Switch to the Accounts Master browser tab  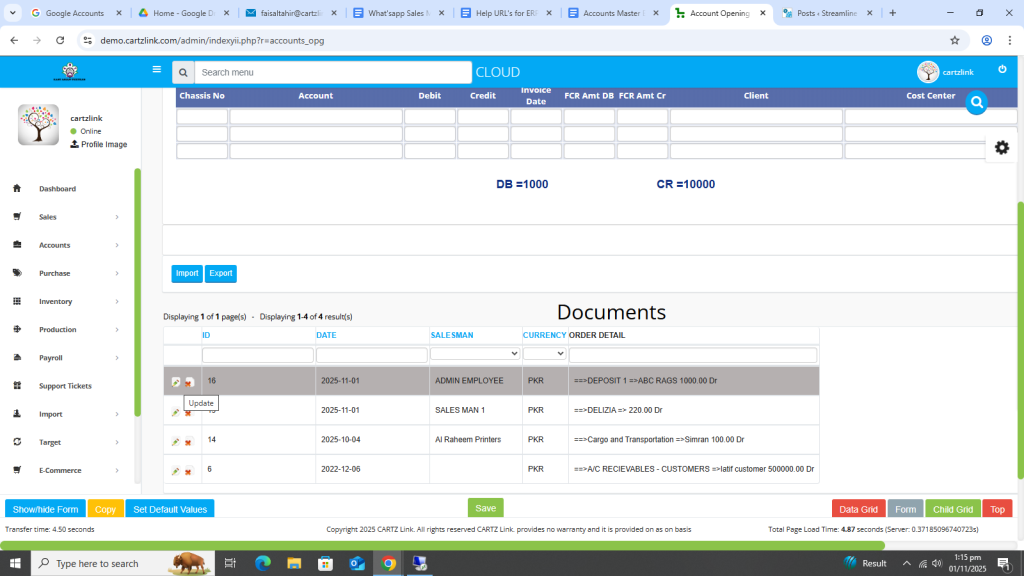(611, 13)
